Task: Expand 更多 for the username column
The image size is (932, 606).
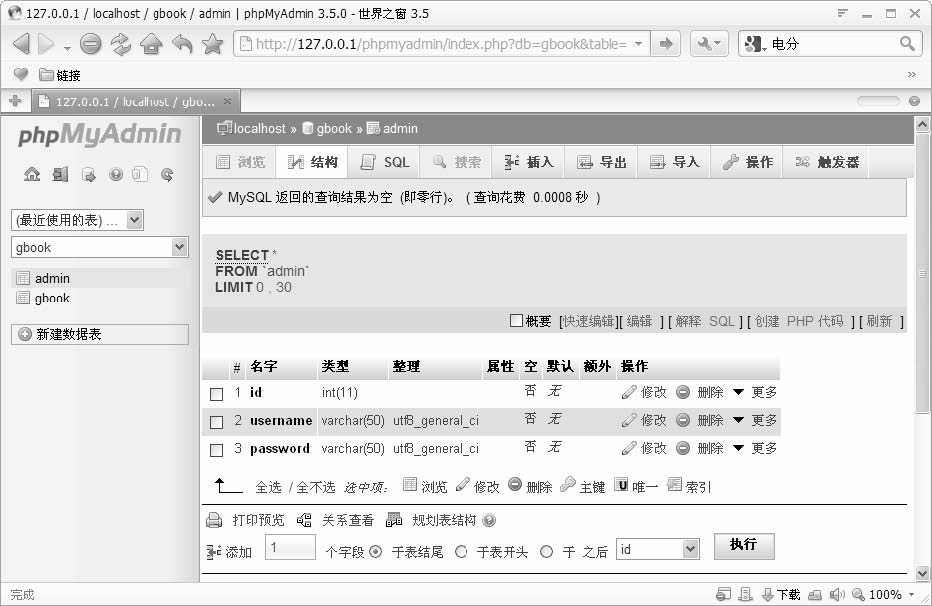Action: 755,420
